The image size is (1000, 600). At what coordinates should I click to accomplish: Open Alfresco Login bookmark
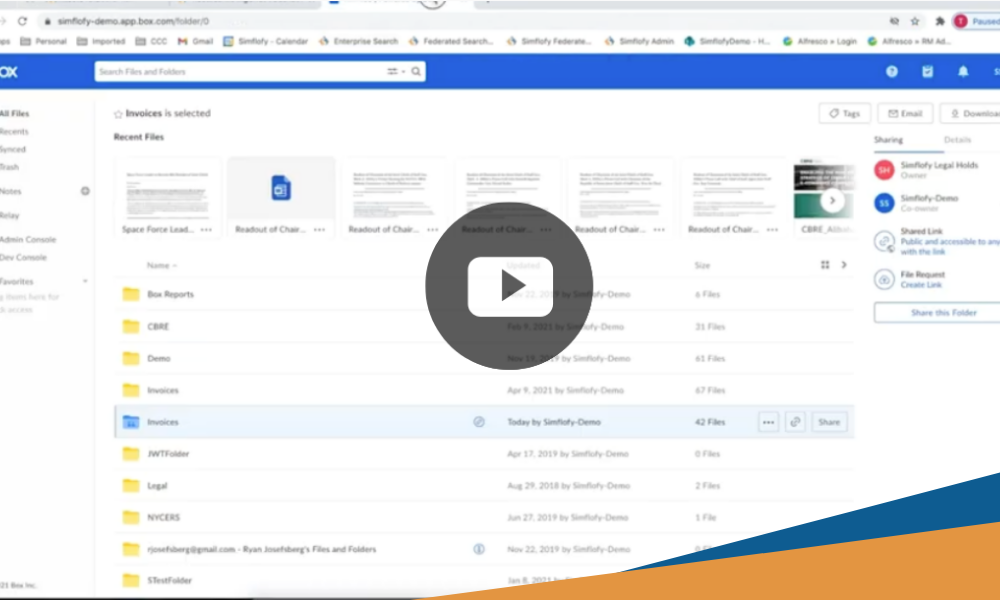(x=820, y=41)
